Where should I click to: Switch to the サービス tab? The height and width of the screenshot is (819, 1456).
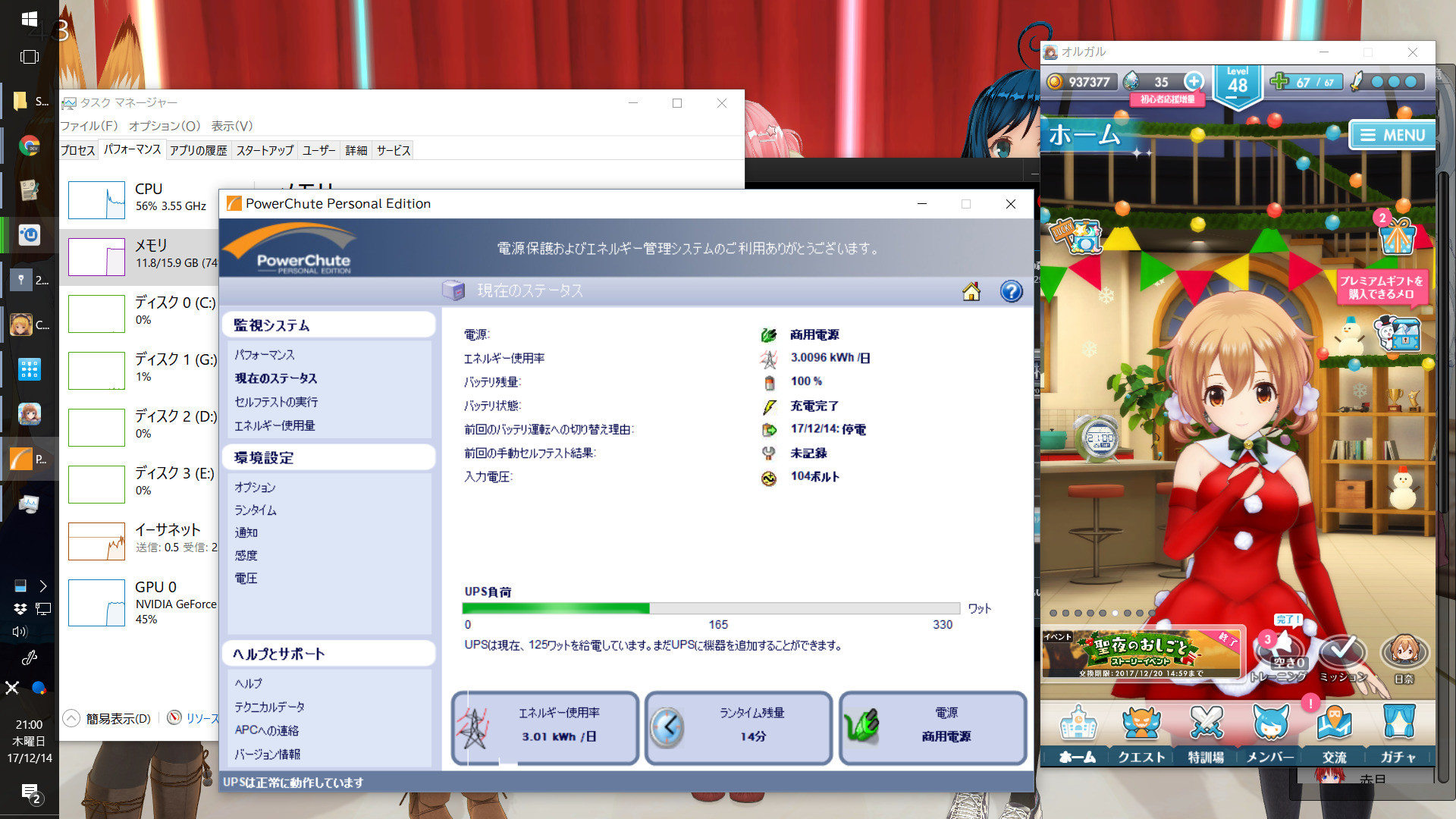394,150
